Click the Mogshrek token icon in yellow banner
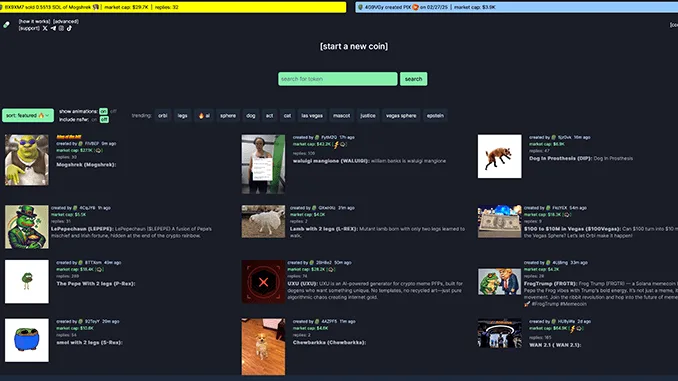 click(96, 7)
